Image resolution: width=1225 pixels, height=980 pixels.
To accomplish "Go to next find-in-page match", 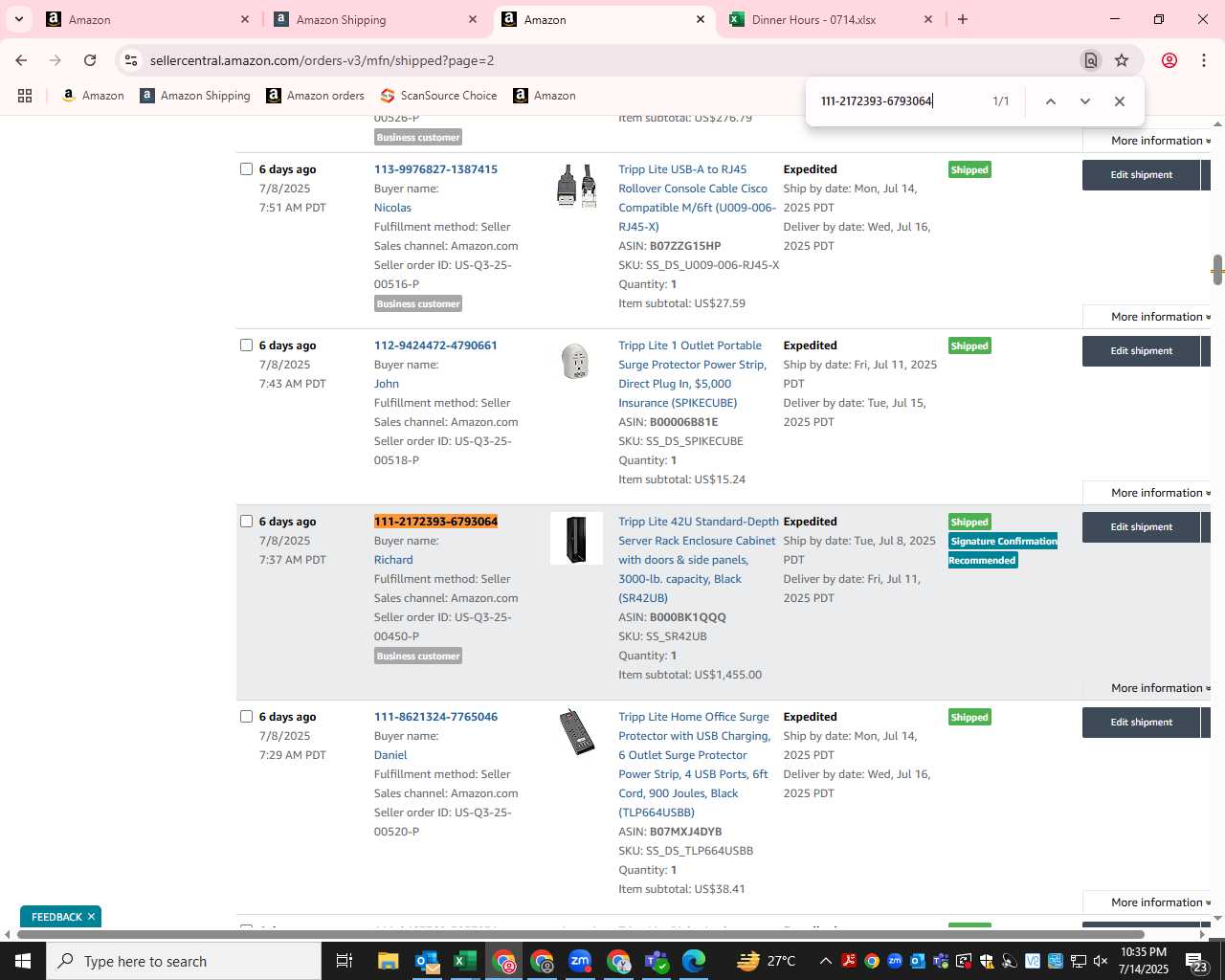I will tap(1084, 101).
